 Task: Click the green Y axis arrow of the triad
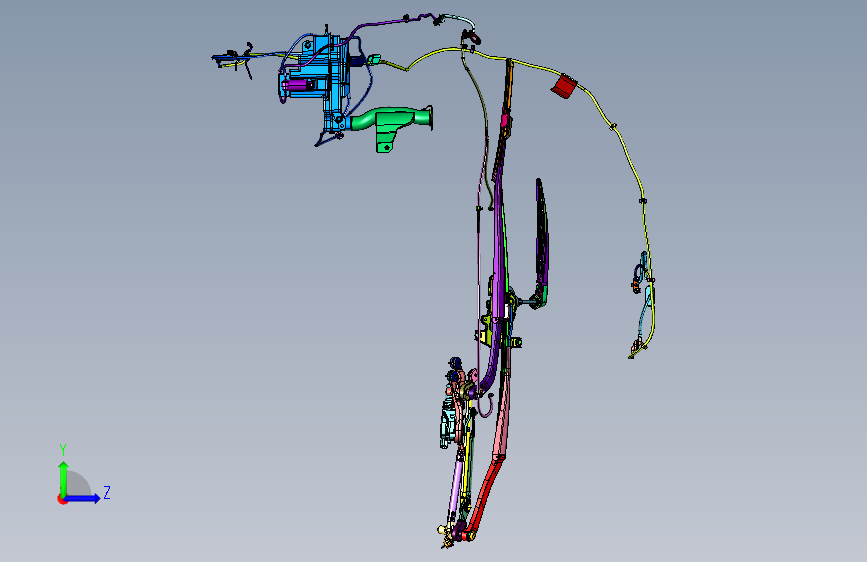tap(64, 478)
